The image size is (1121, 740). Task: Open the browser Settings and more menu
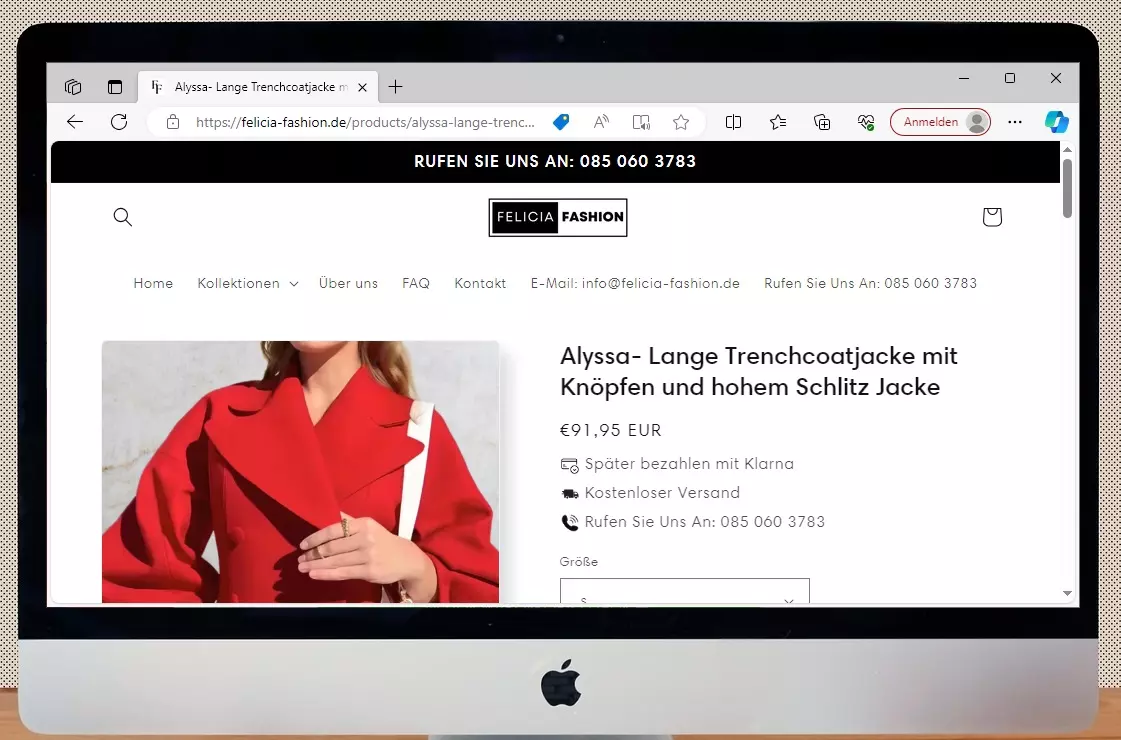click(1014, 122)
